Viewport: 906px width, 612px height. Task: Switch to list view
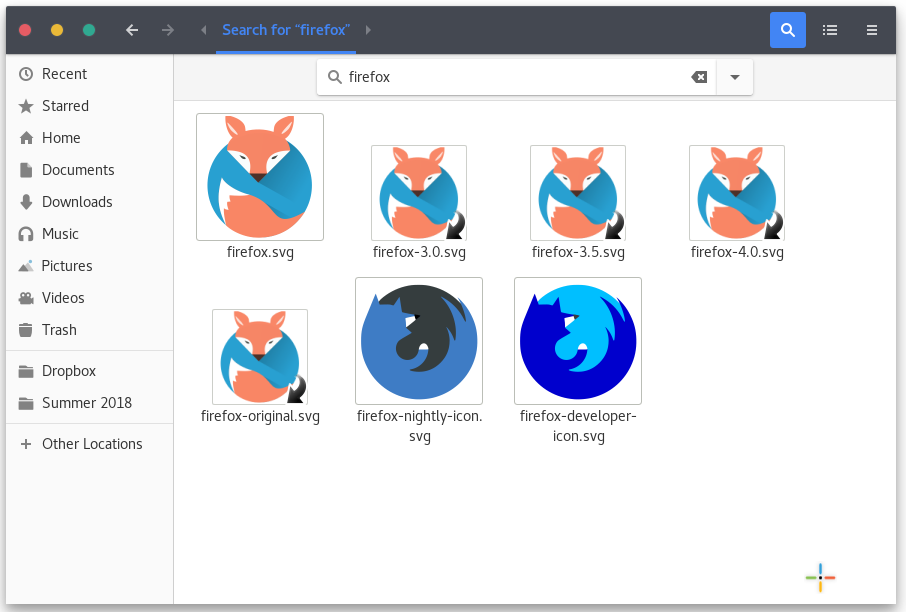tap(829, 30)
